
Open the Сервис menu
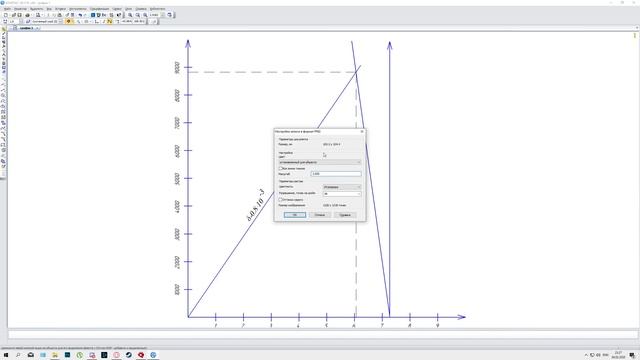[x=117, y=9]
